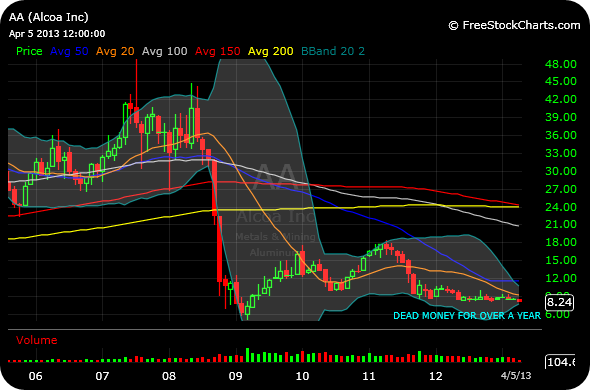Select the Avg 150 legend label

(217, 51)
